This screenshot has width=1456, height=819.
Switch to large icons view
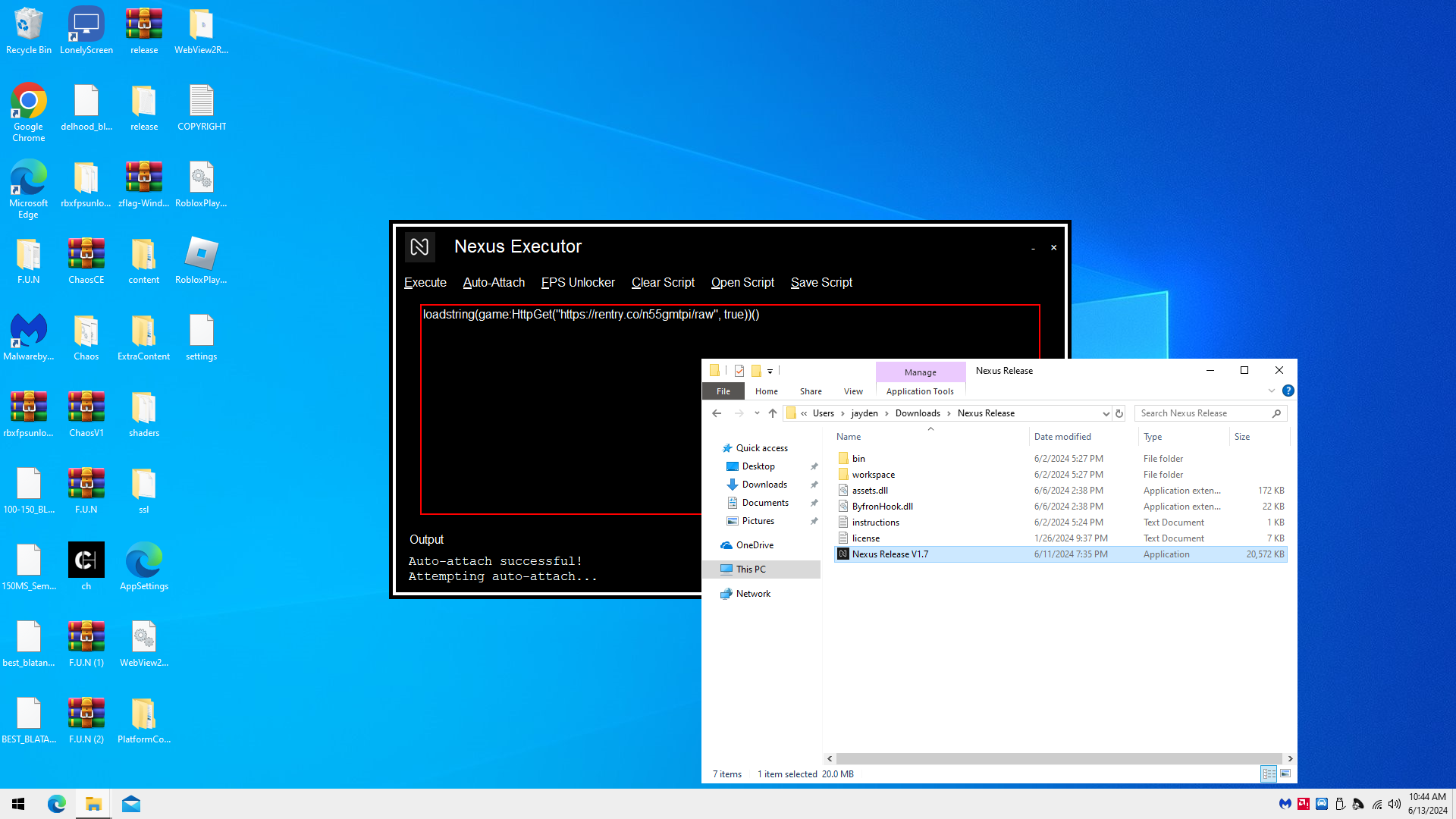tap(1285, 773)
